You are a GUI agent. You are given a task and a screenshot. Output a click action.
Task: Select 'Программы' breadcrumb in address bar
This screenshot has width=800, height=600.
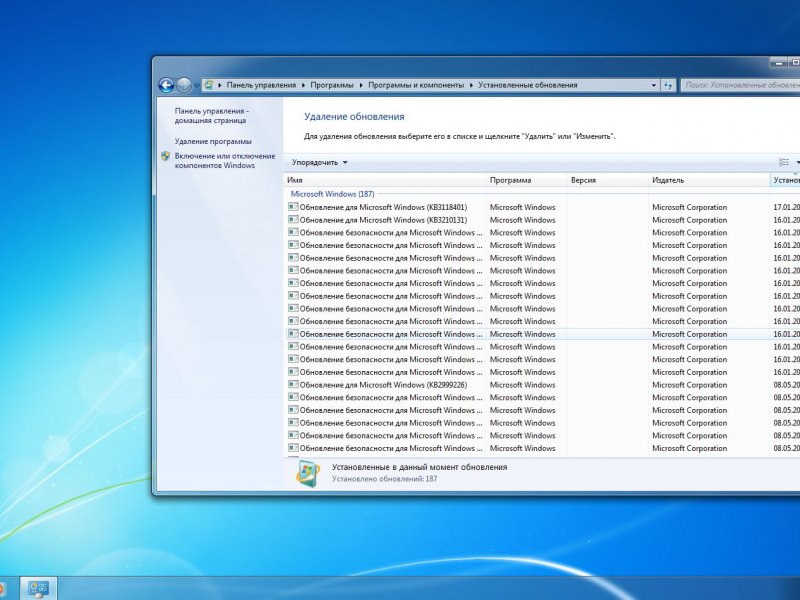[332, 85]
